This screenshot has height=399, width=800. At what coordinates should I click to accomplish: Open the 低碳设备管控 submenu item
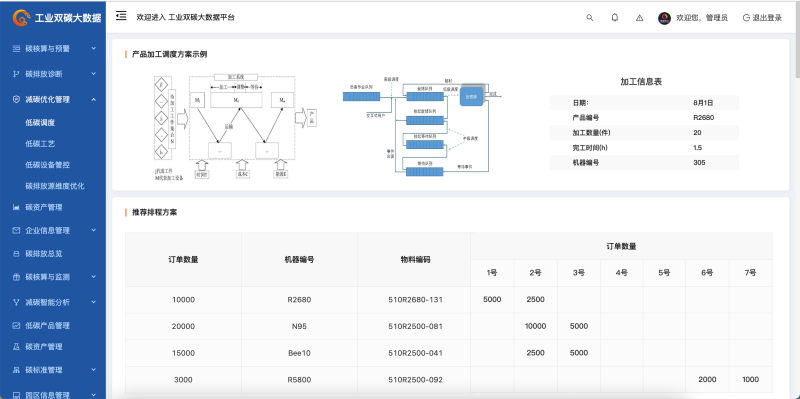pos(47,165)
